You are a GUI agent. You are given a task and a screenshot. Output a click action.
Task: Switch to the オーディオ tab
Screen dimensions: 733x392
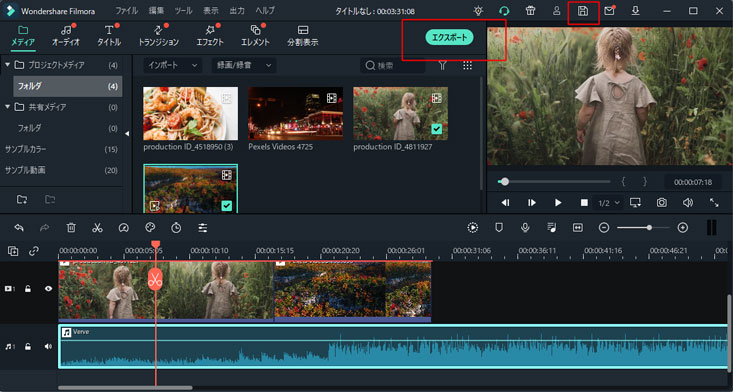pyautogui.click(x=65, y=36)
